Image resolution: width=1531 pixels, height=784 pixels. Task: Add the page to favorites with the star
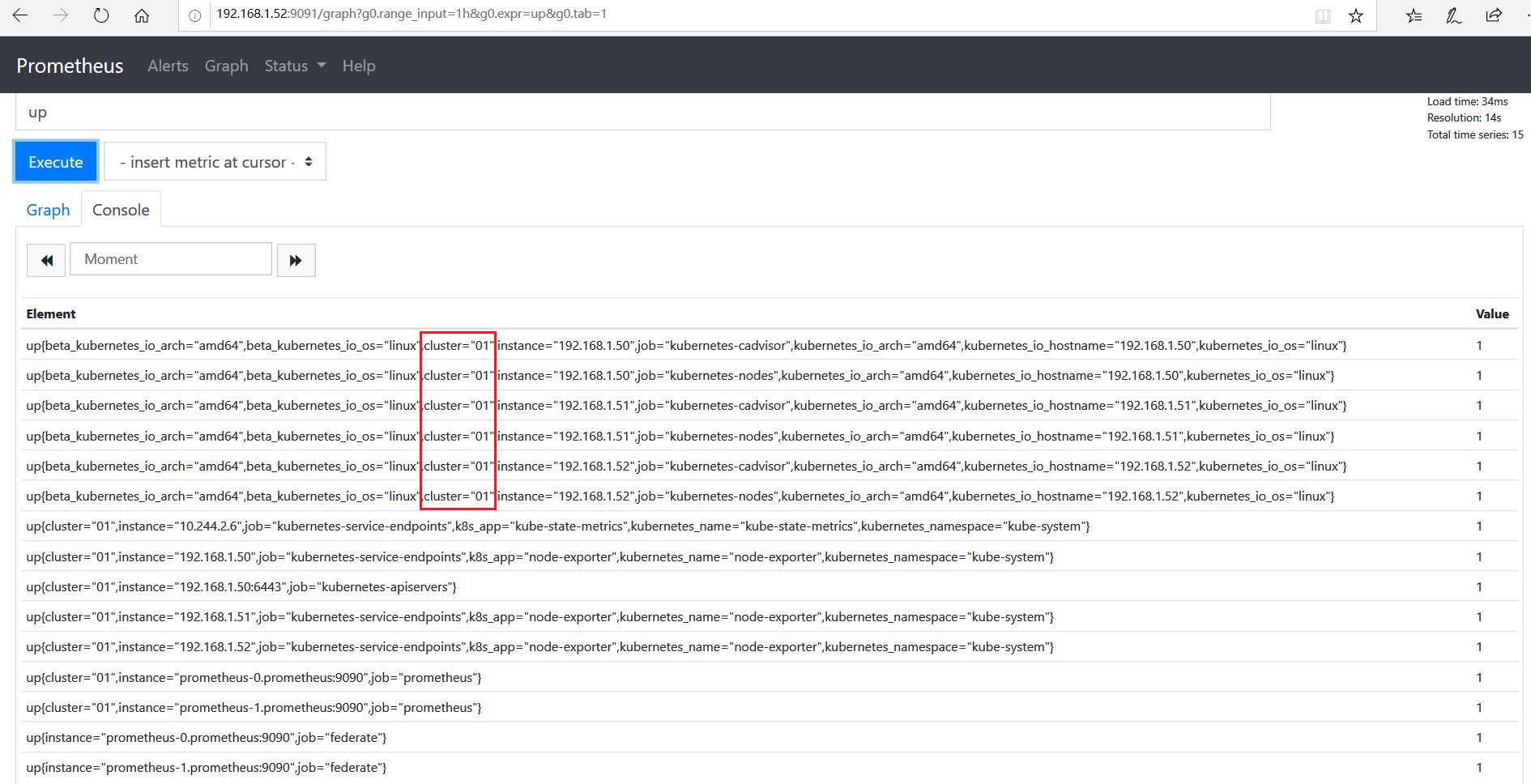tap(1356, 15)
